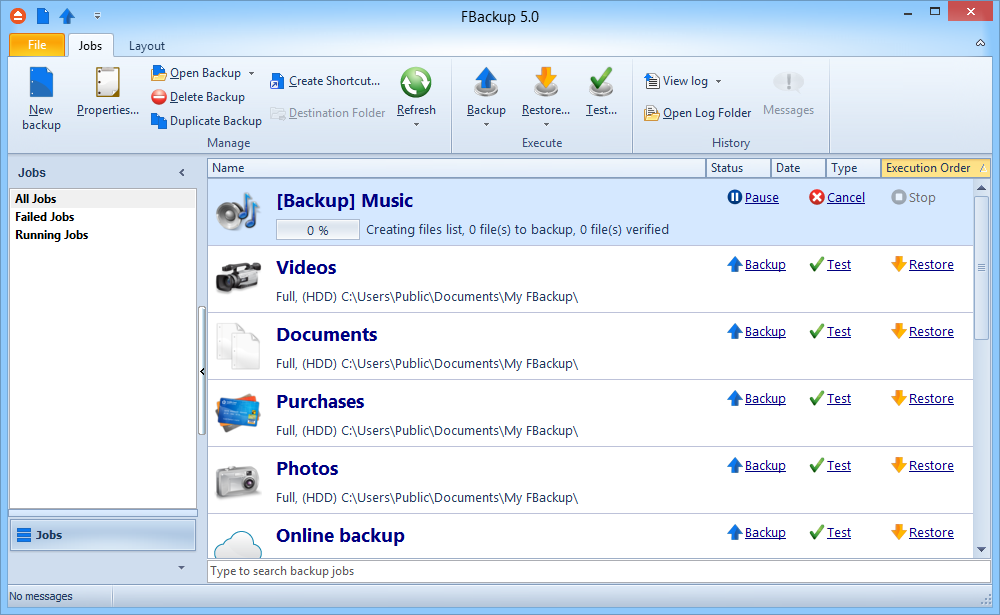Click the Music backup progress bar

[318, 230]
